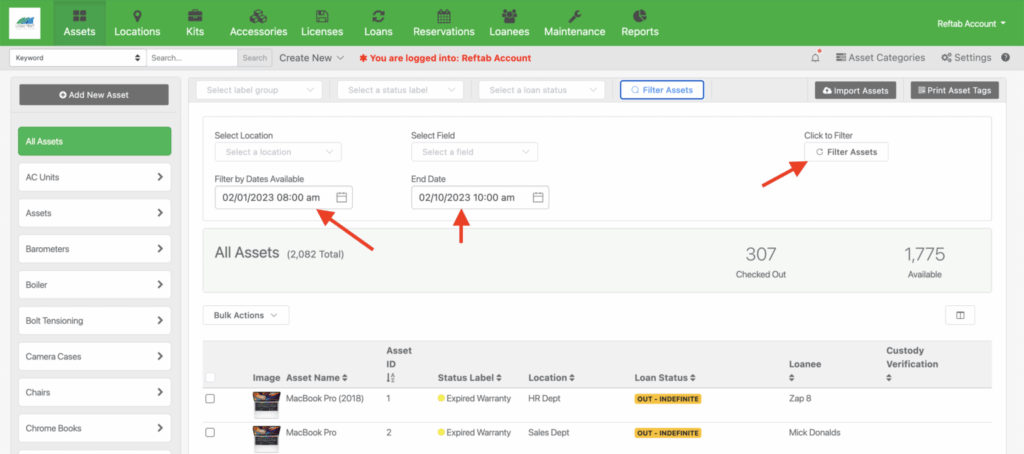Click loanee name Mick Donalds
1024x454 pixels.
[x=814, y=432]
